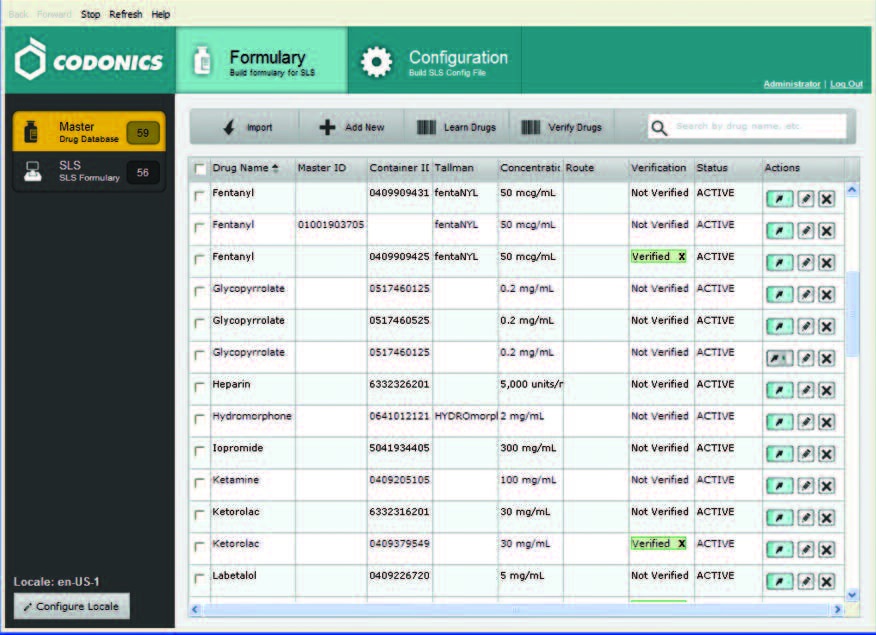Promote Ketorolac 0409379549 arrow icon
The image size is (876, 635).
(x=779, y=548)
